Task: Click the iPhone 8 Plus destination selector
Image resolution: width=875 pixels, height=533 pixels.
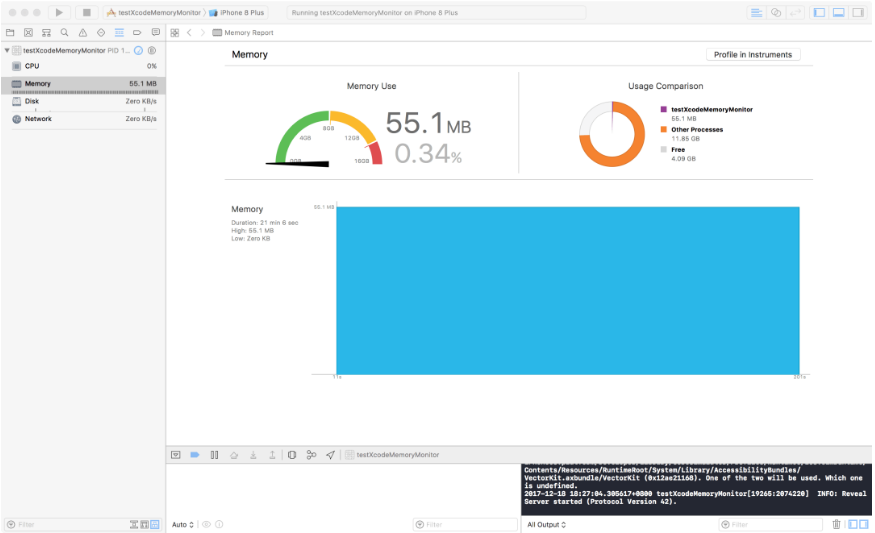Action: pos(237,12)
